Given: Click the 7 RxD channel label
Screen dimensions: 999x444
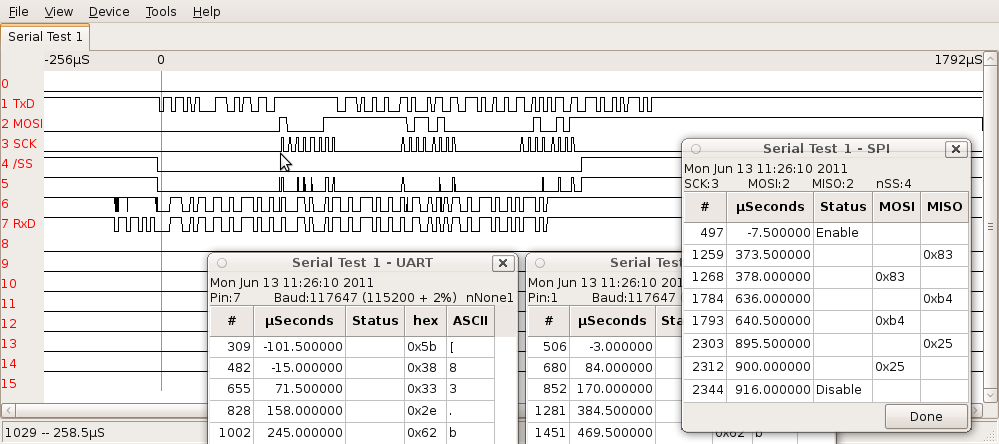Looking at the screenshot, I should (18, 224).
